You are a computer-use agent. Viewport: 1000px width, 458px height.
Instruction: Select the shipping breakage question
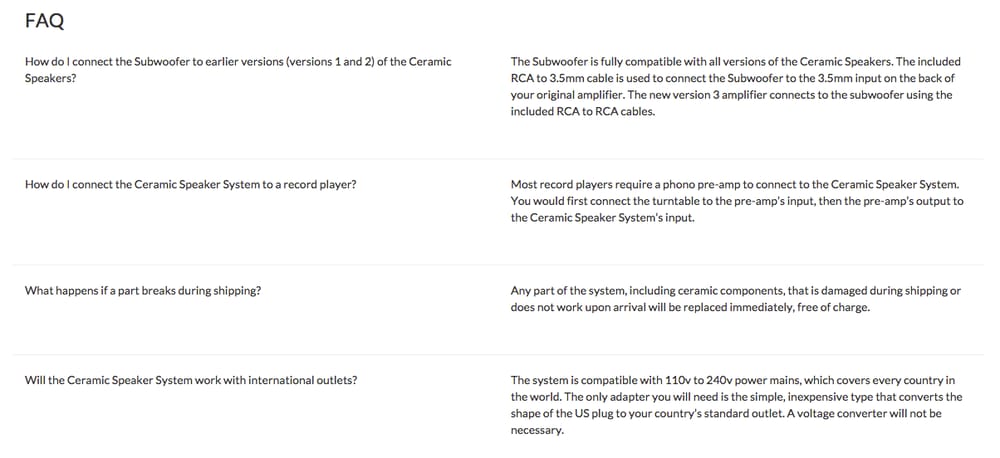(x=143, y=290)
